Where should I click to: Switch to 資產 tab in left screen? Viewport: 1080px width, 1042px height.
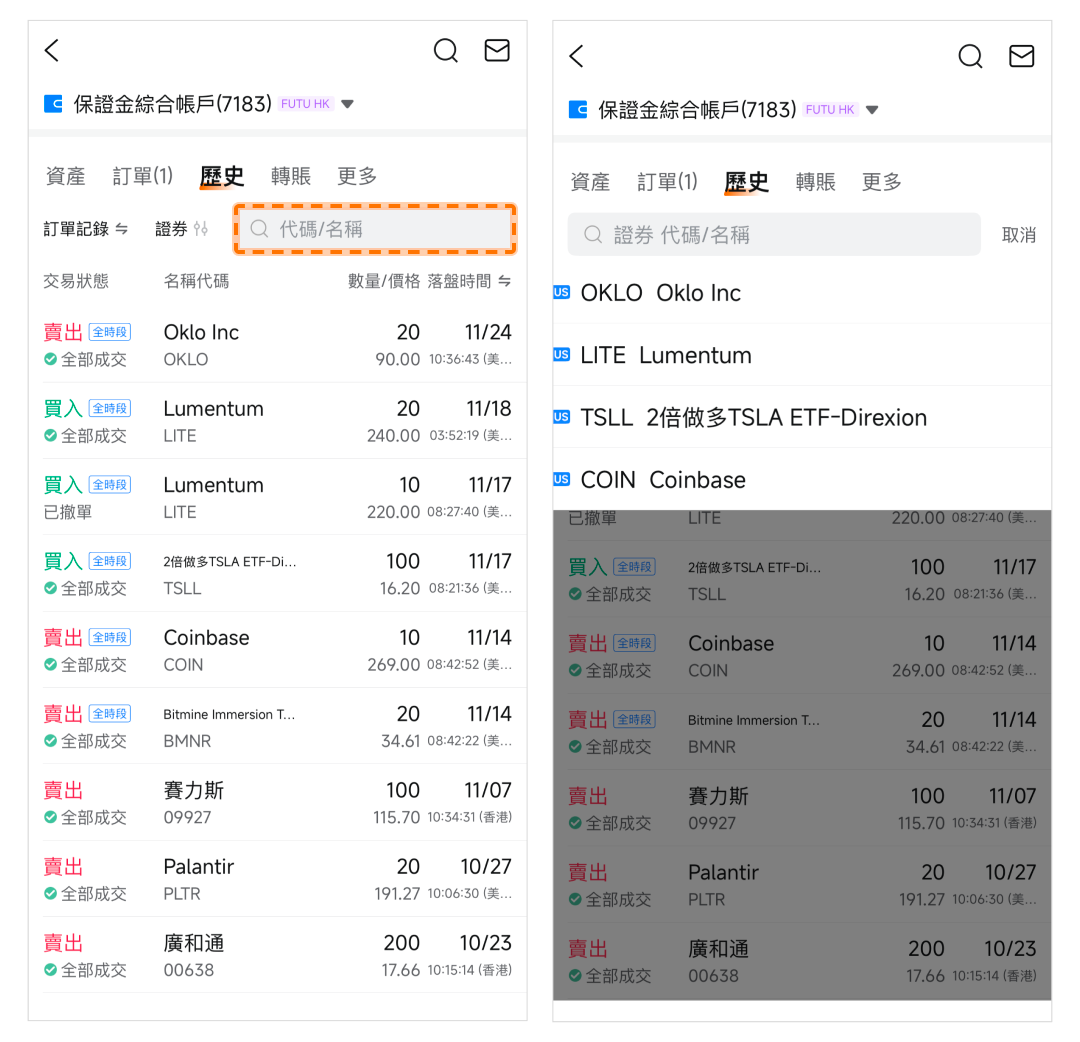66,177
